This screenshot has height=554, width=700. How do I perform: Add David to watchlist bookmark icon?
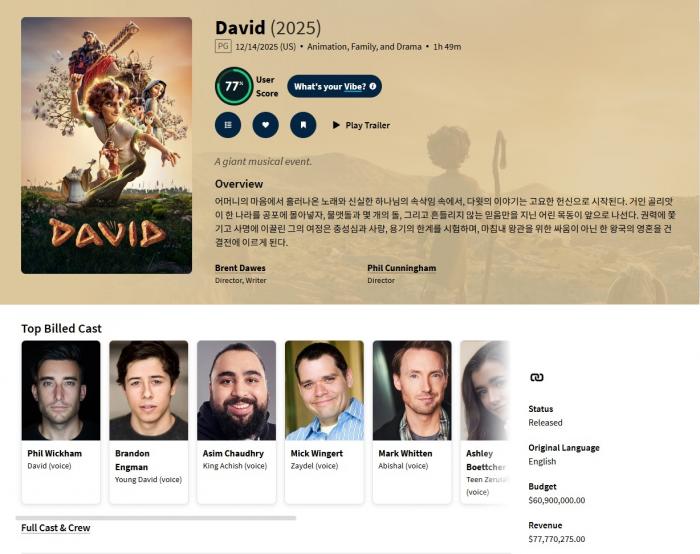pos(303,125)
